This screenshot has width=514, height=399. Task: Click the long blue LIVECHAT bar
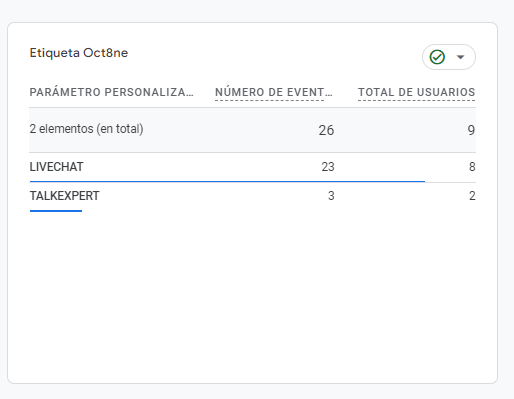pos(227,182)
